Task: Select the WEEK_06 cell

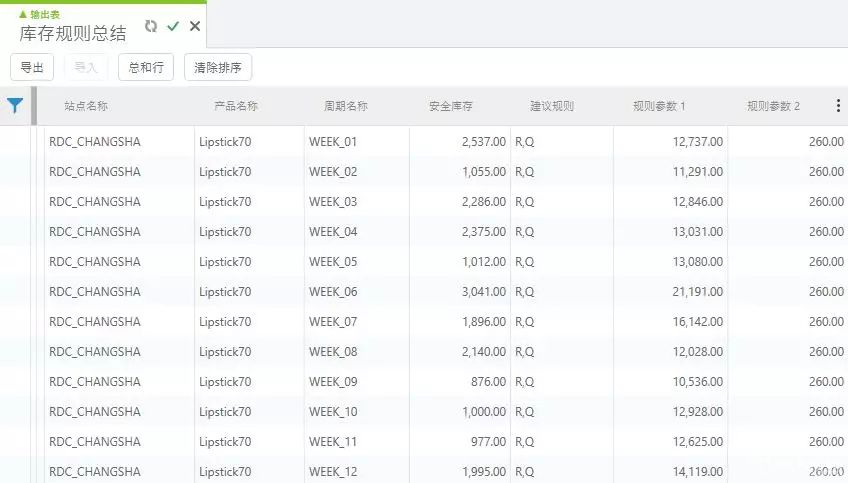Action: [x=333, y=292]
